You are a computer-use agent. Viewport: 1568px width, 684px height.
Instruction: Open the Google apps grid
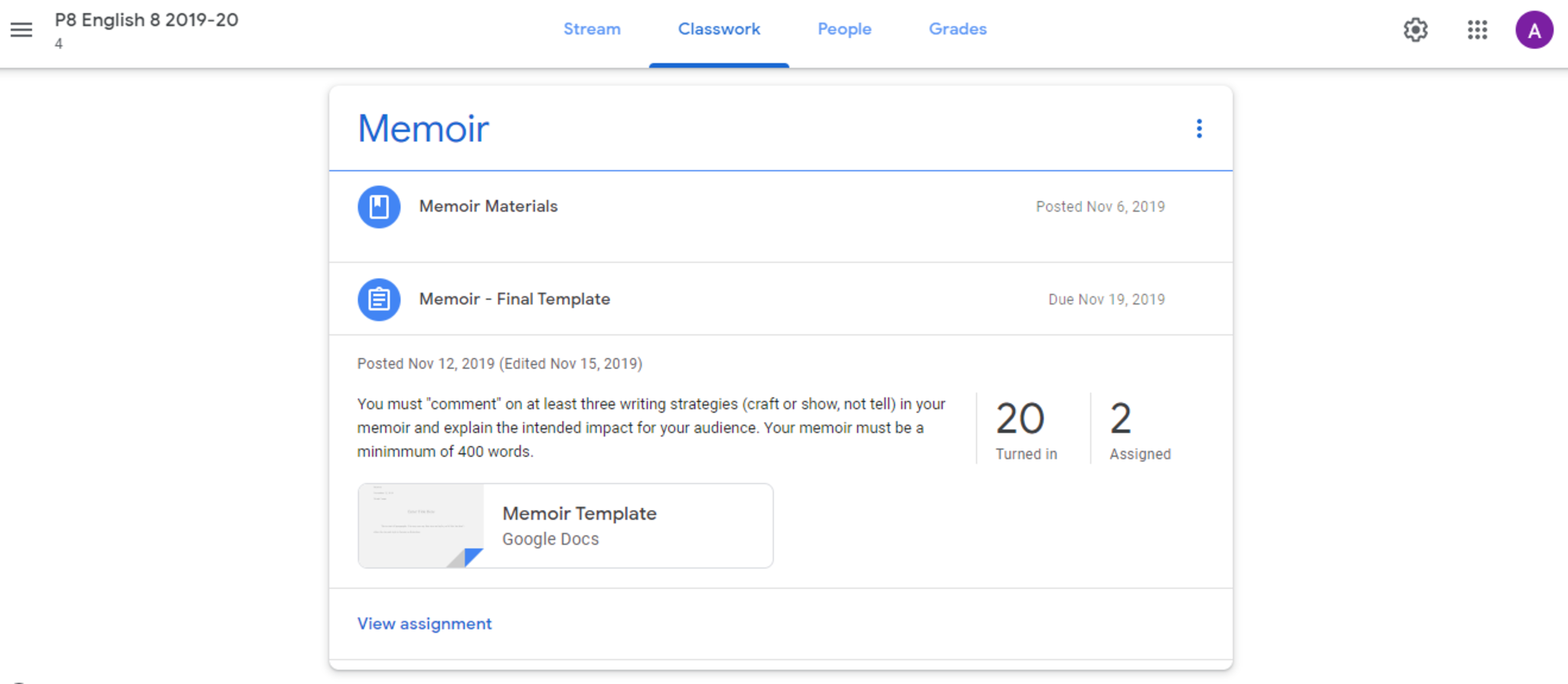coord(1477,30)
